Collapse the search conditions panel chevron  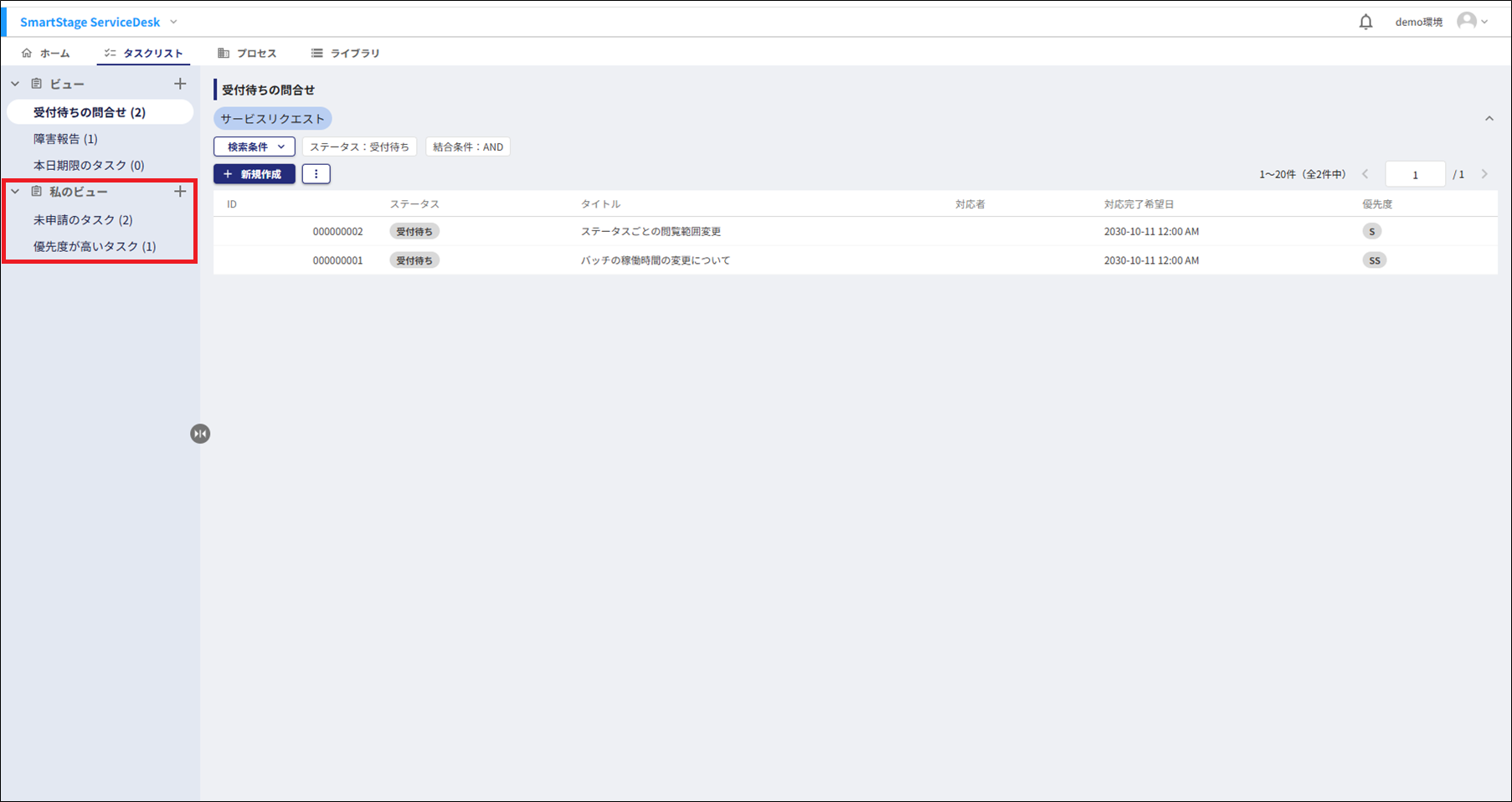pos(1489,119)
